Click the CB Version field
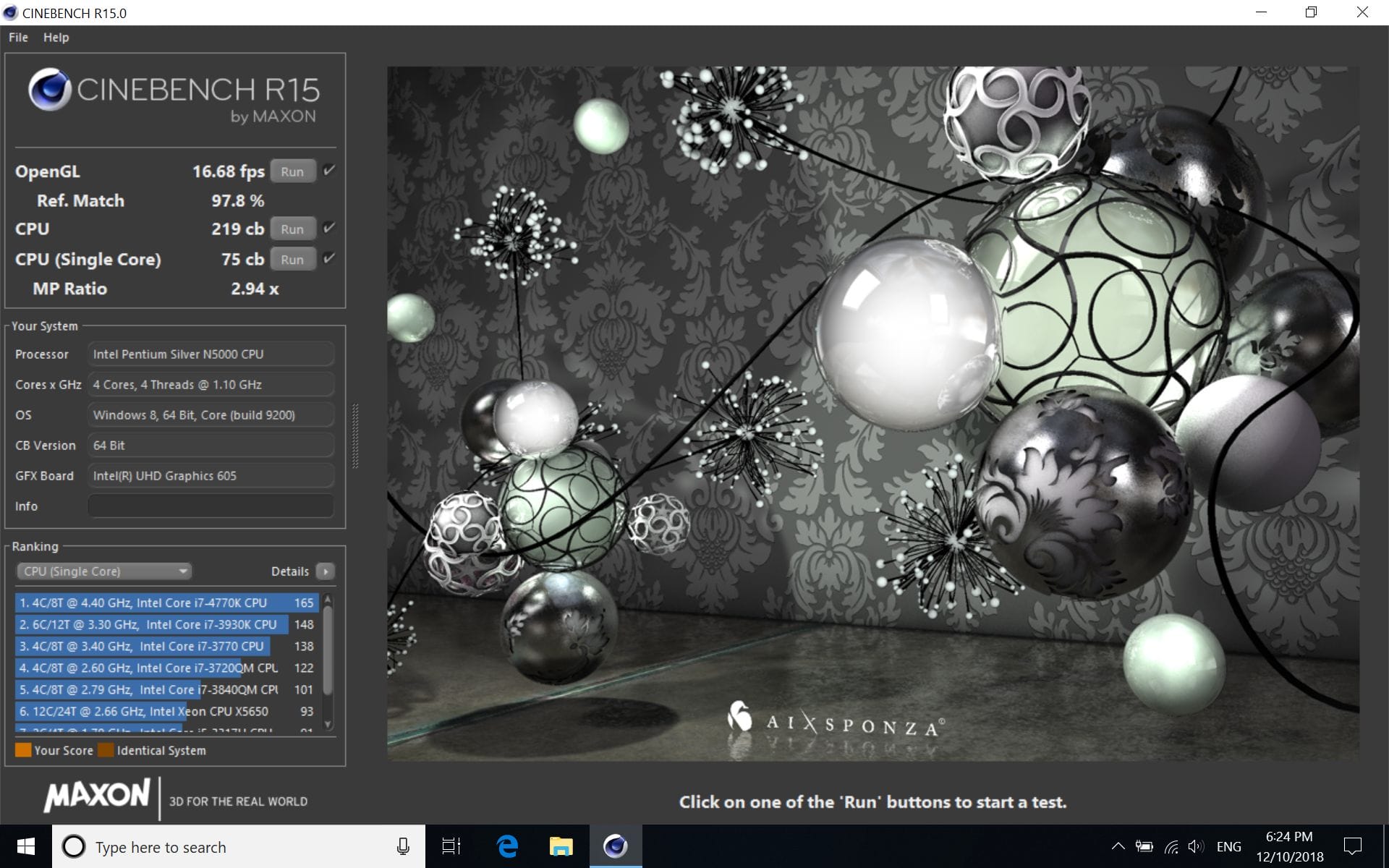 pyautogui.click(x=211, y=445)
